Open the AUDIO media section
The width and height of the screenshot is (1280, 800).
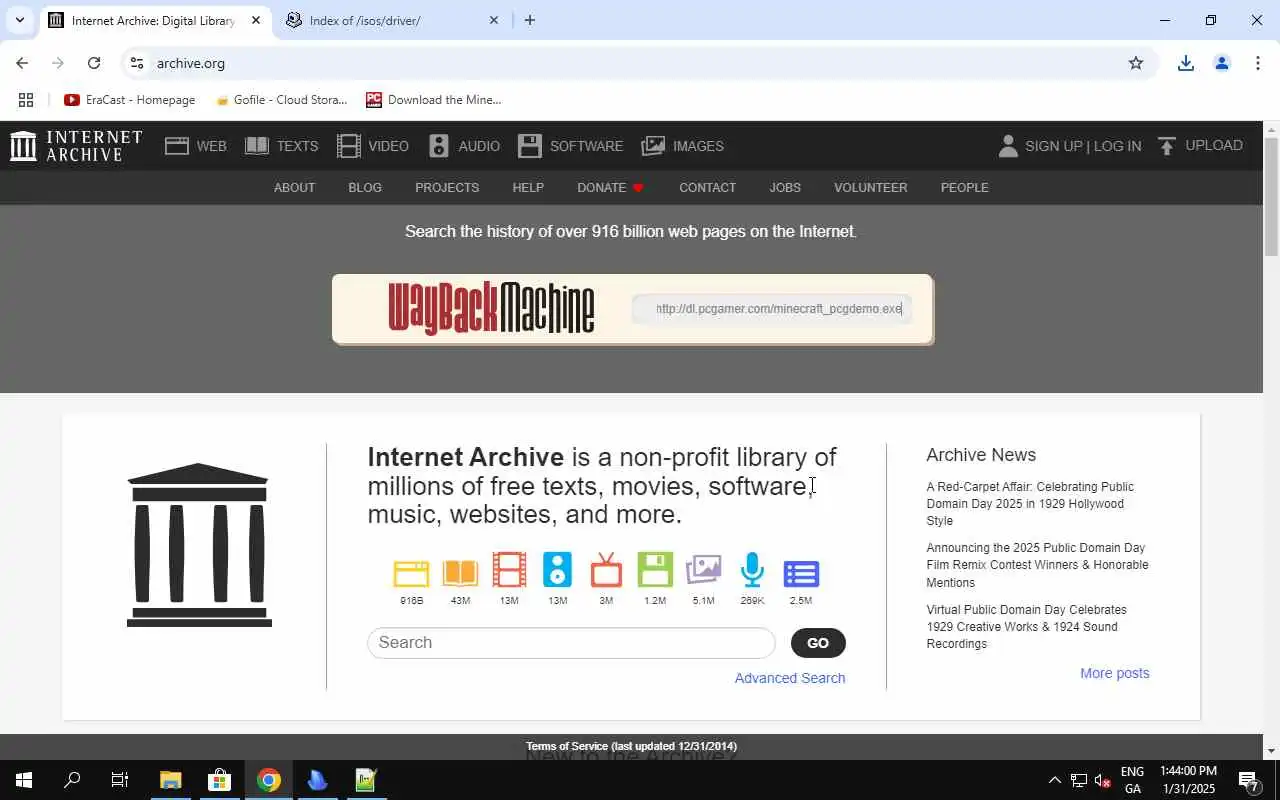(x=464, y=146)
